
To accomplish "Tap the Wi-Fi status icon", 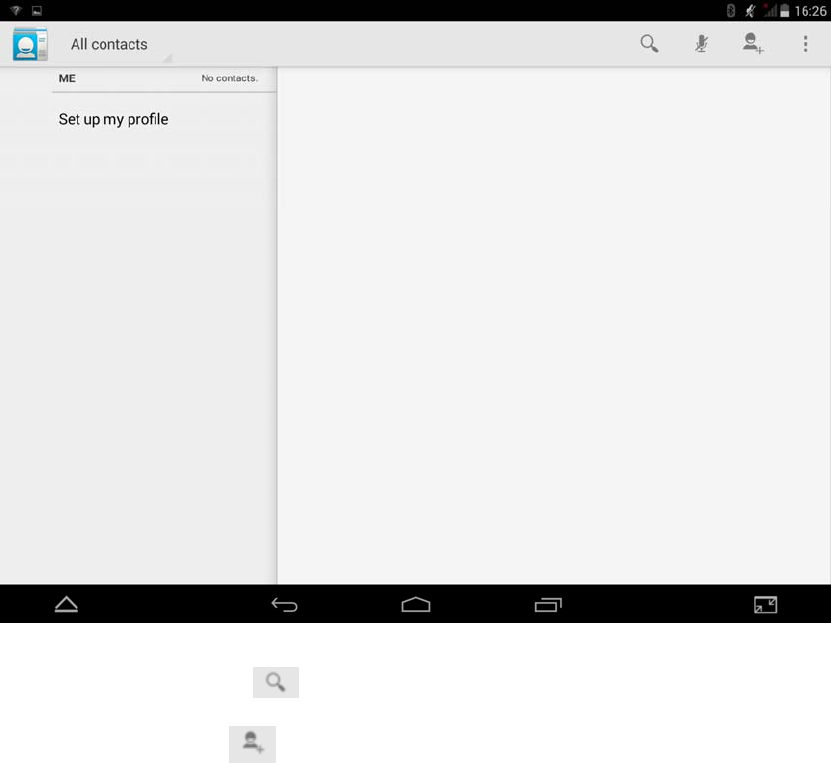I will pos(15,11).
